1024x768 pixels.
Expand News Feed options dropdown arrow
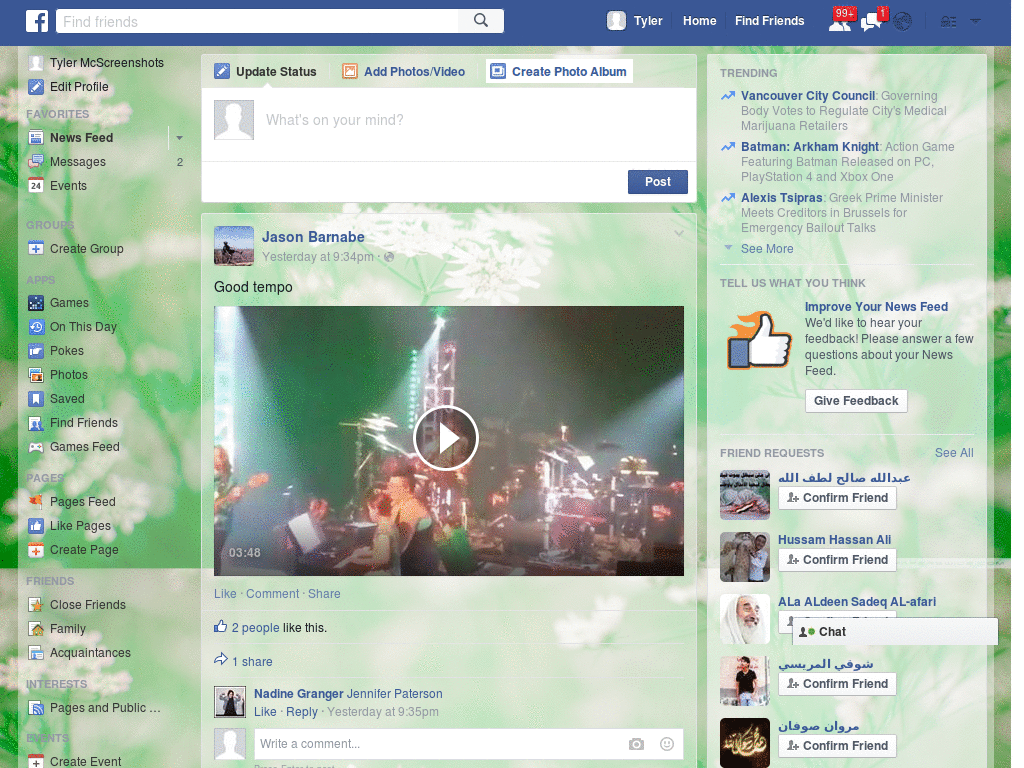(179, 138)
